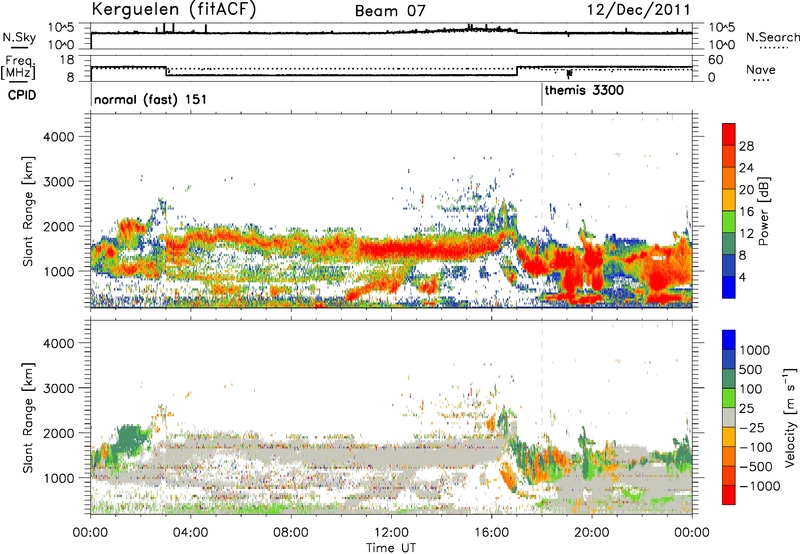
Task: Click the gray segment of Velocity colorbar
Action: [x=729, y=417]
